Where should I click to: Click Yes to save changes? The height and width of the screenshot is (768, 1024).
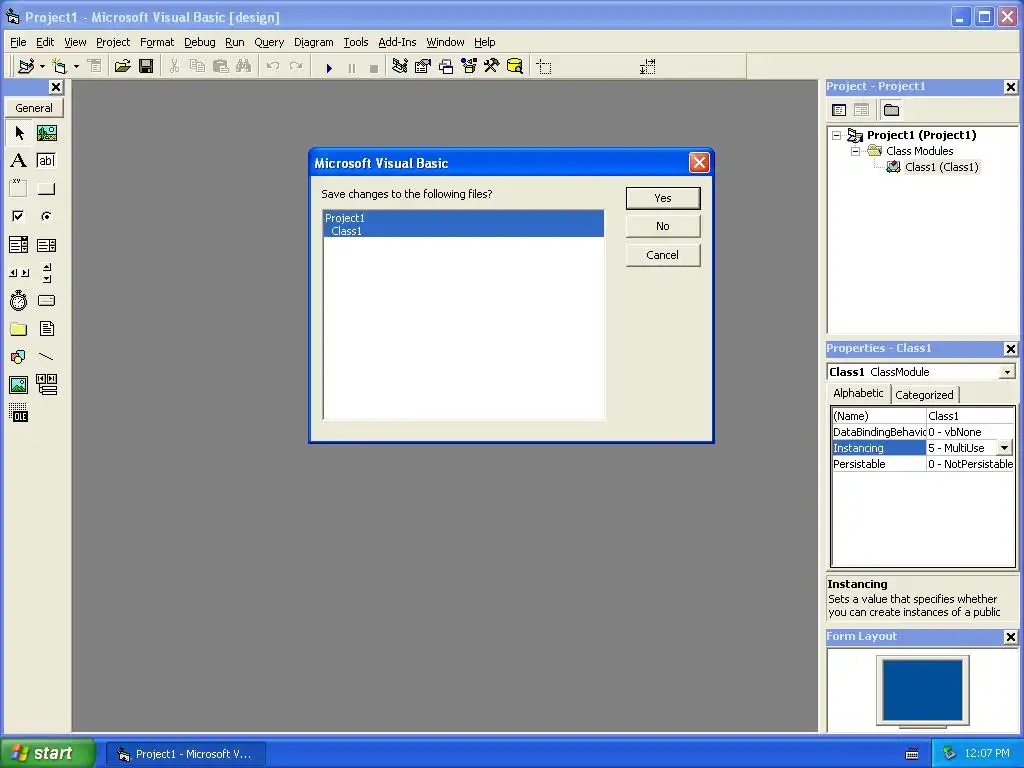[662, 198]
